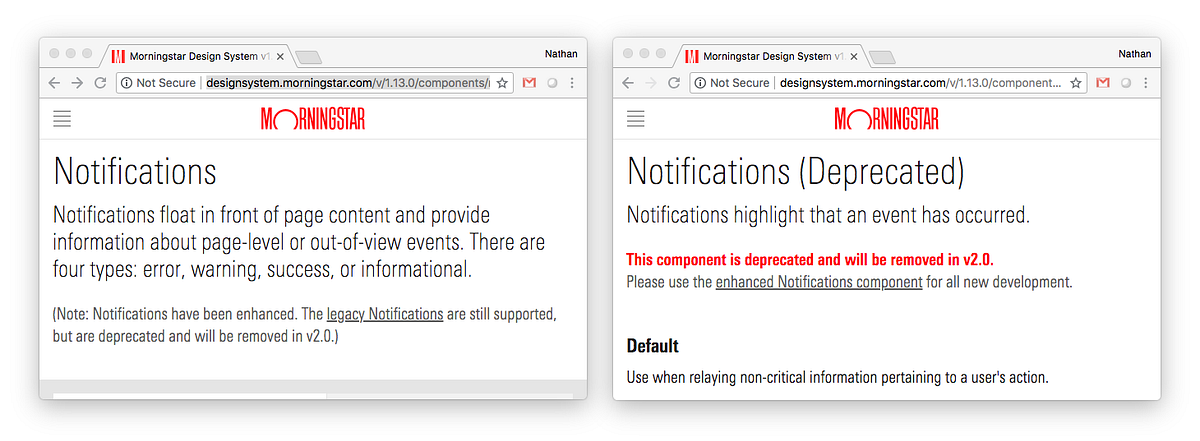The image size is (1200, 441).
Task: Close the tab in left browser window
Action: pos(278,57)
